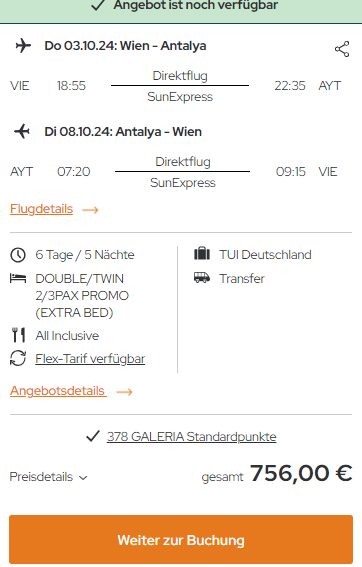Click the suitcase icon beside TUI Deutschland

tap(202, 254)
